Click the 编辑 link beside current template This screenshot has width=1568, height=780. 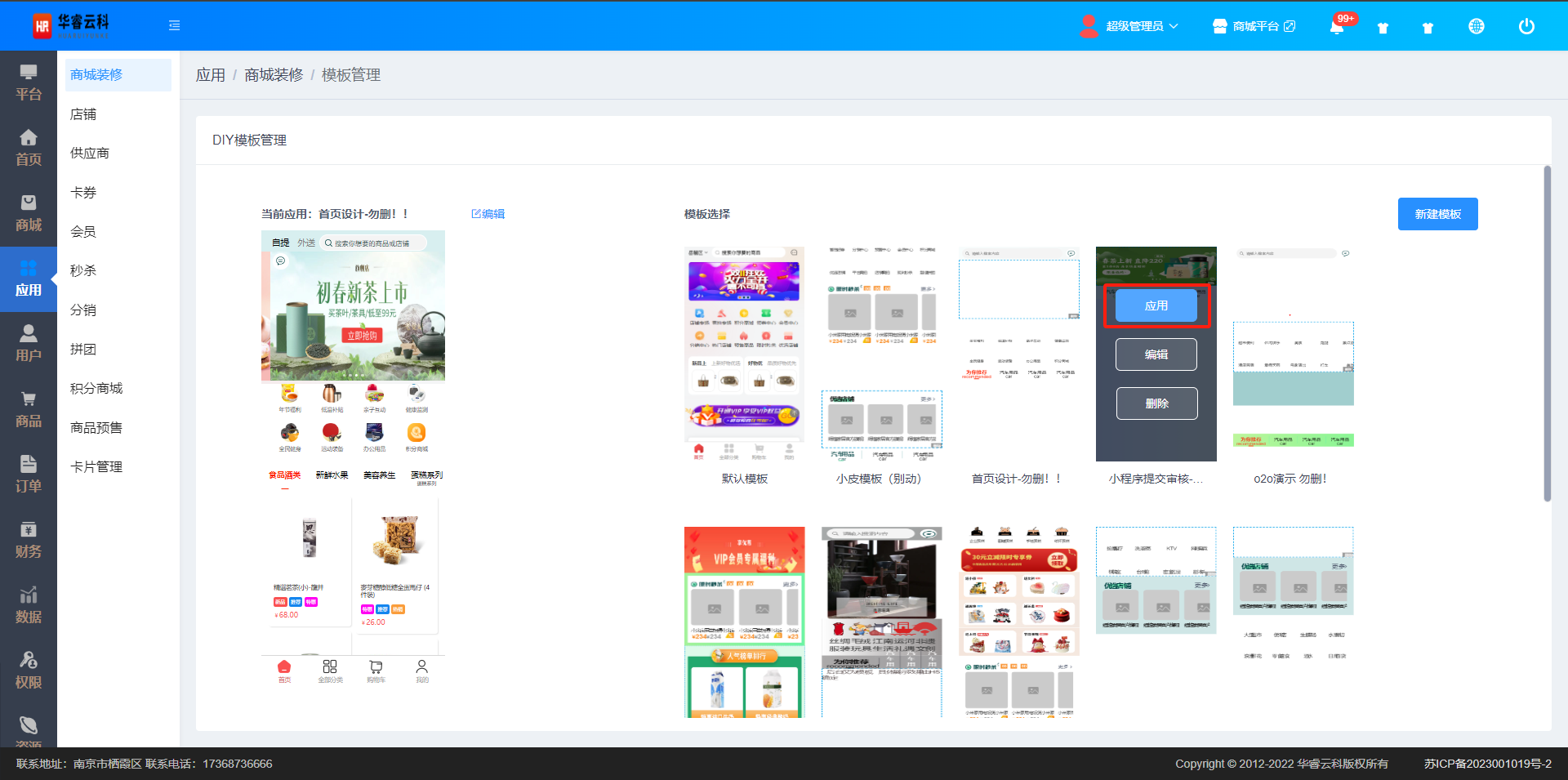point(488,214)
